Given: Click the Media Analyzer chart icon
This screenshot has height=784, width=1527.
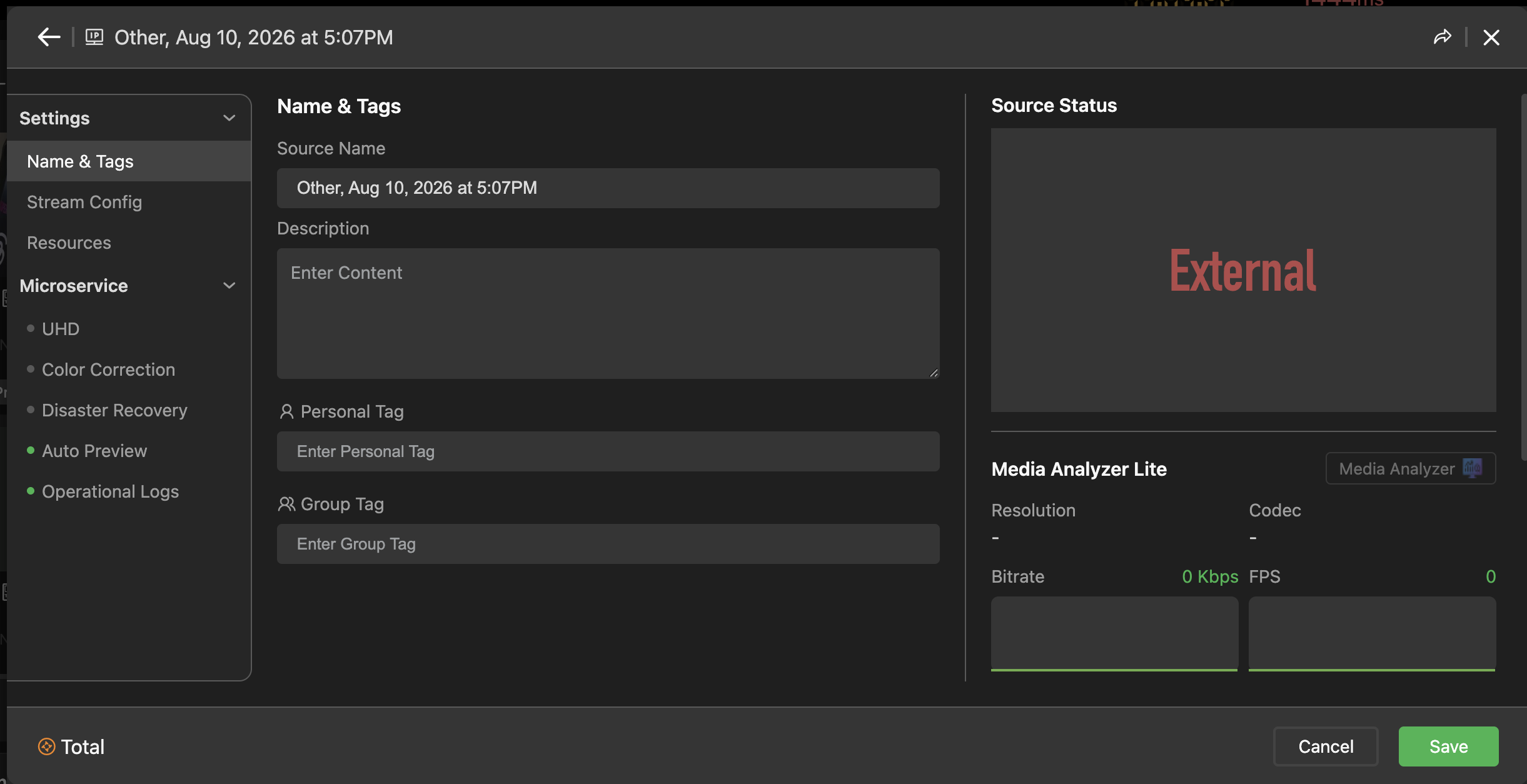Looking at the screenshot, I should [x=1472, y=468].
